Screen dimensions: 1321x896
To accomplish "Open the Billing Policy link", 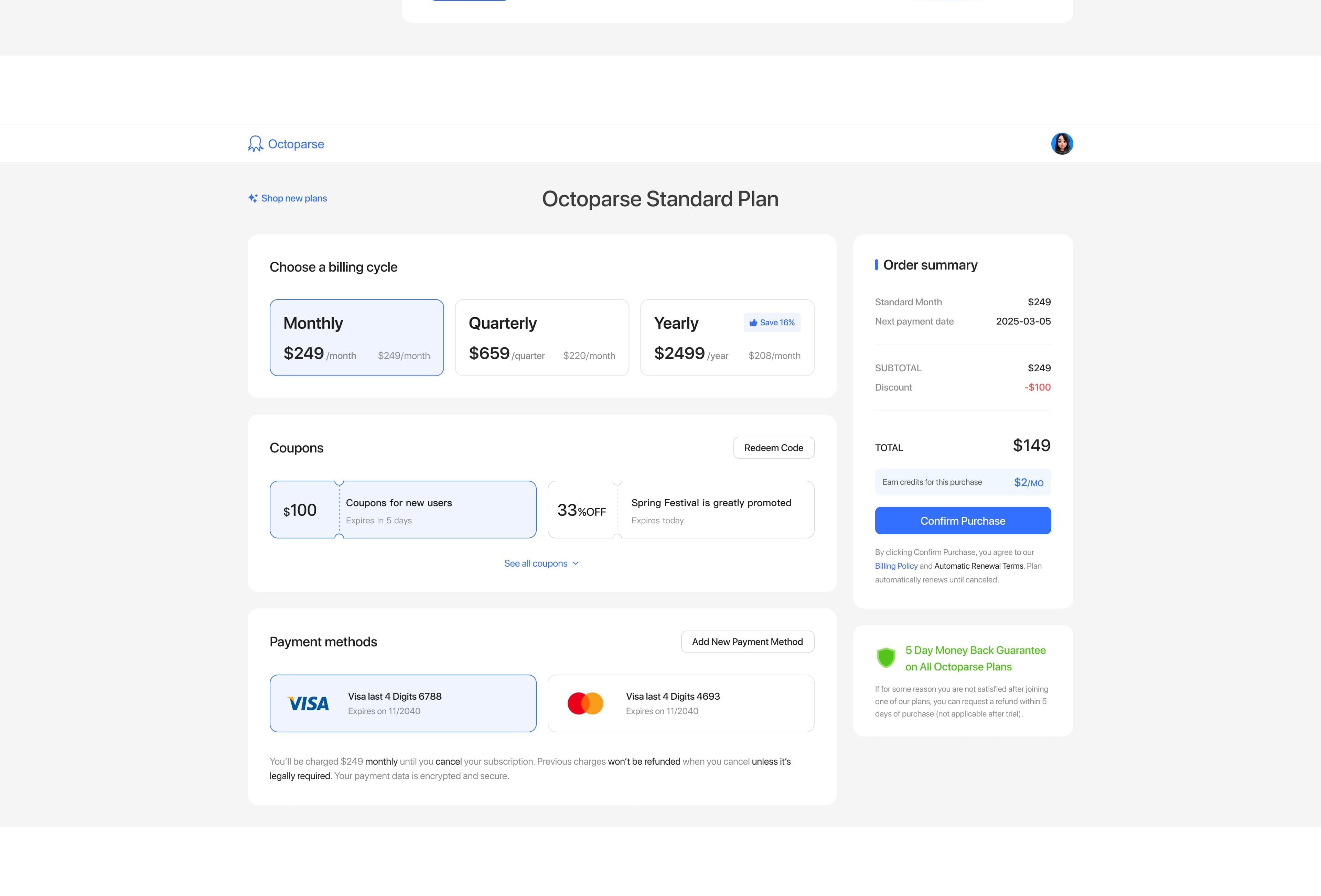I will click(896, 566).
